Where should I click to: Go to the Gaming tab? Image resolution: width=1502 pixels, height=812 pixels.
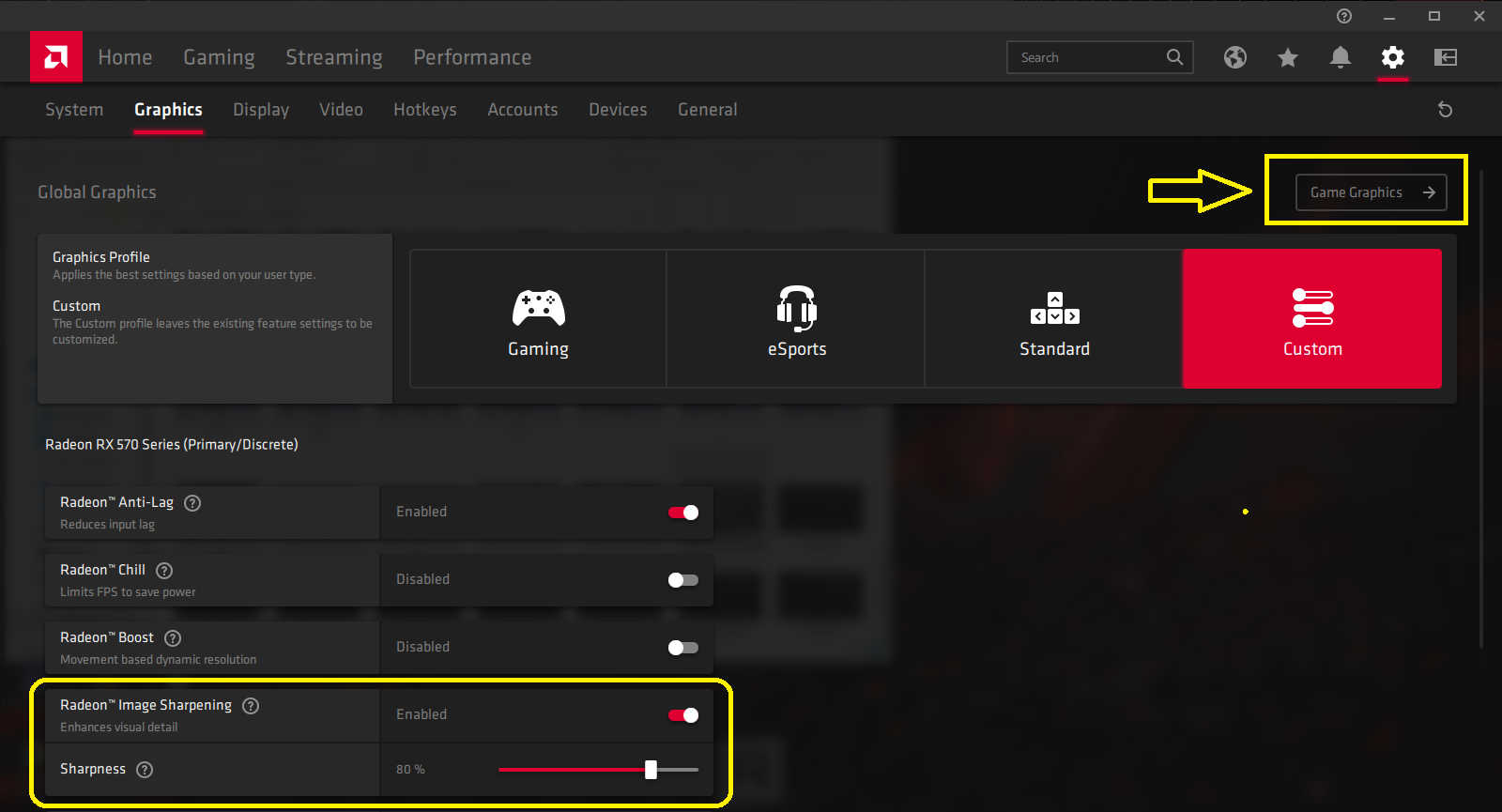click(219, 57)
